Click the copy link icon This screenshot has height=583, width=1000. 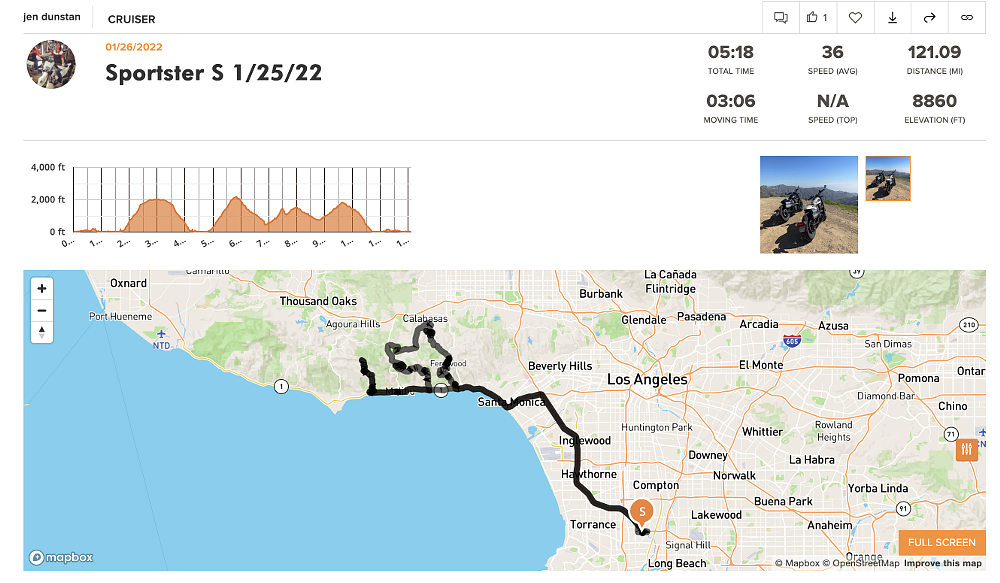[966, 17]
